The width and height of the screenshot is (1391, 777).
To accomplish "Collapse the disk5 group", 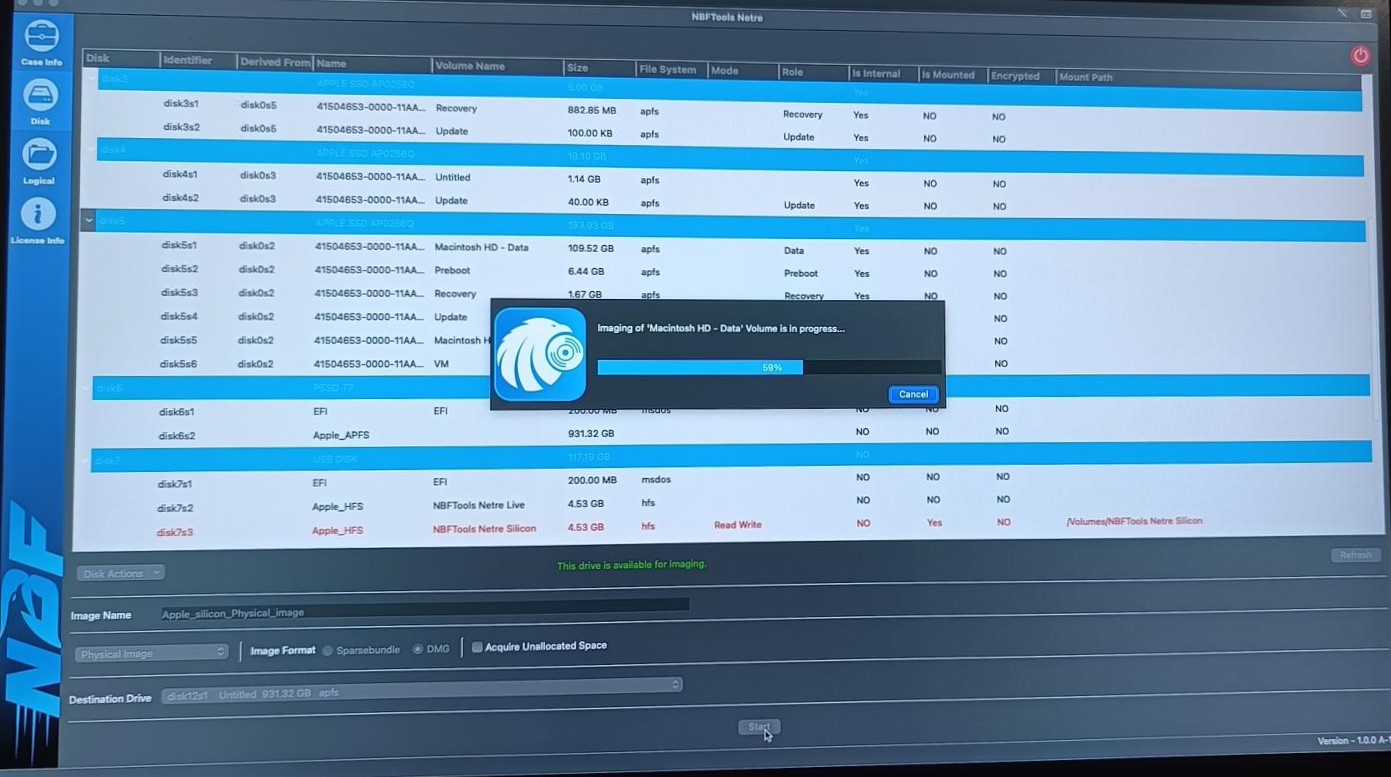I will (88, 221).
